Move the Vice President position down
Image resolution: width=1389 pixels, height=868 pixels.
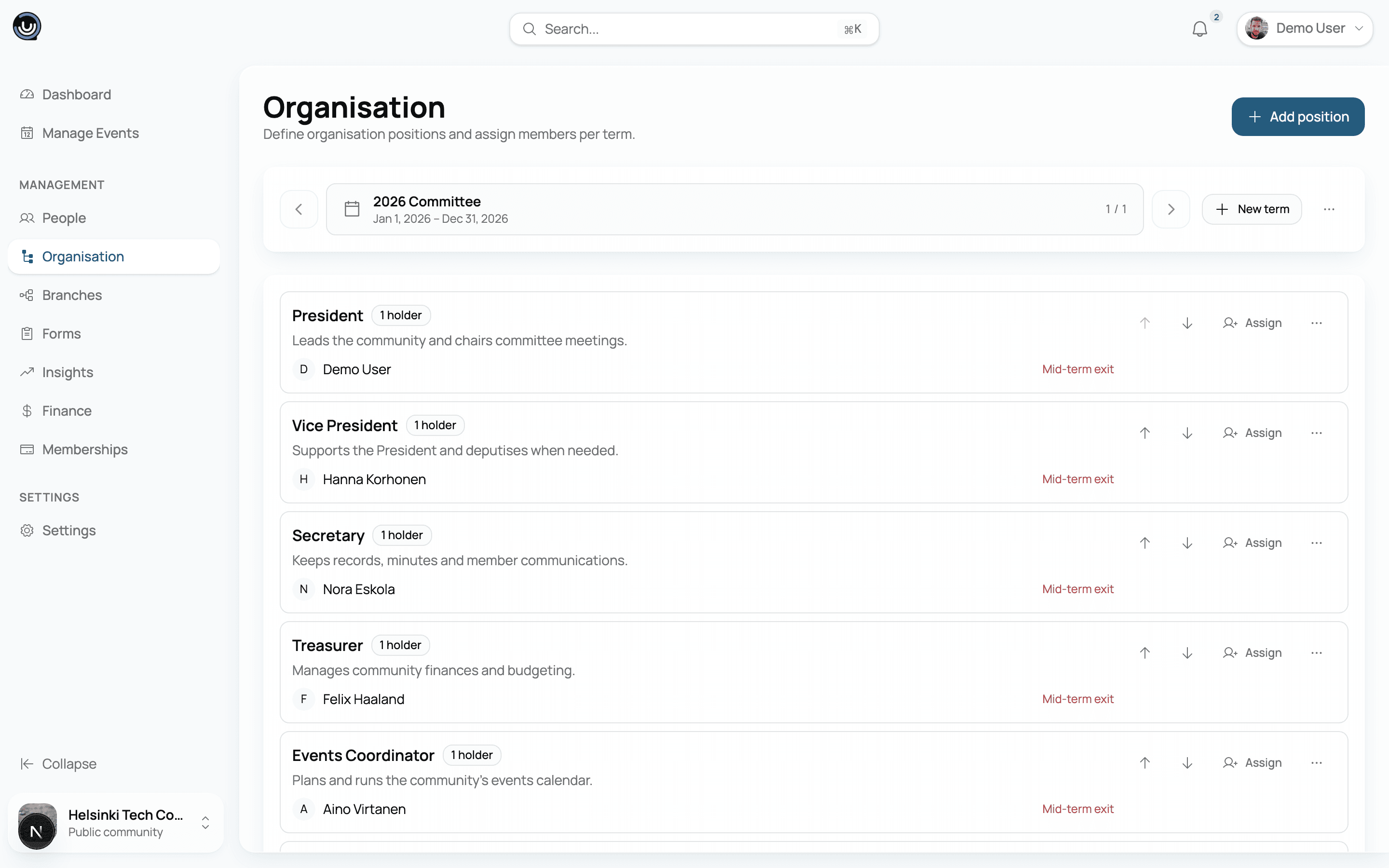coord(1187,433)
